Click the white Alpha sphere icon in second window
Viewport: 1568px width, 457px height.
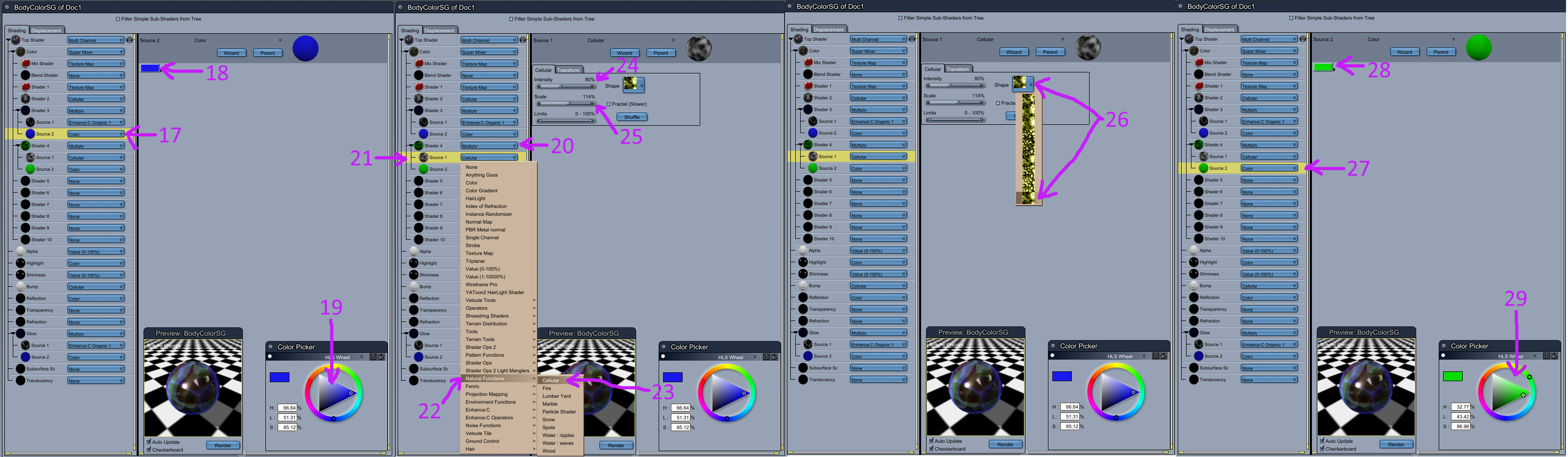click(414, 251)
